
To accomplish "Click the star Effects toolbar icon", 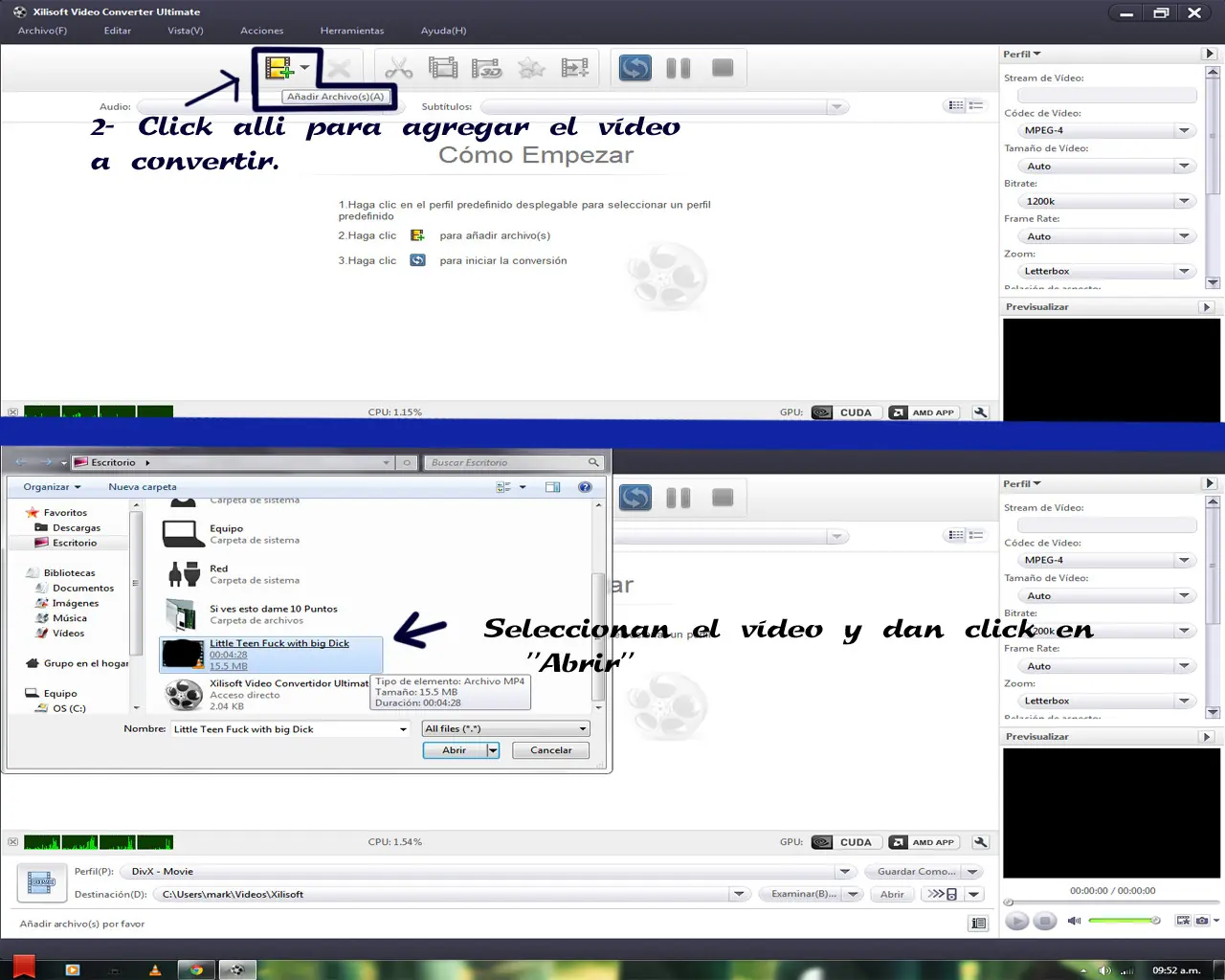I will click(531, 68).
